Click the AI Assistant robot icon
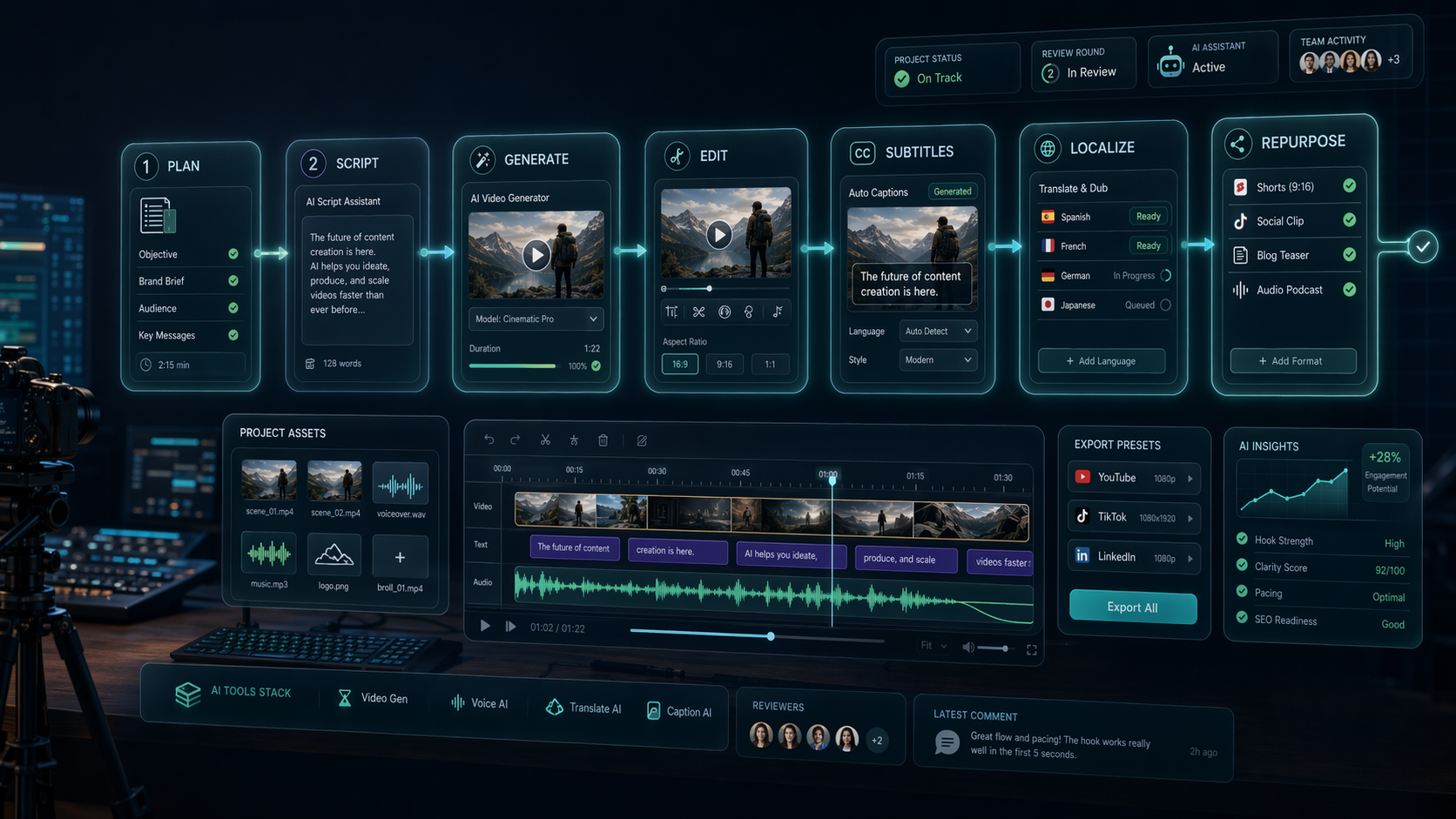1456x819 pixels. [1170, 62]
